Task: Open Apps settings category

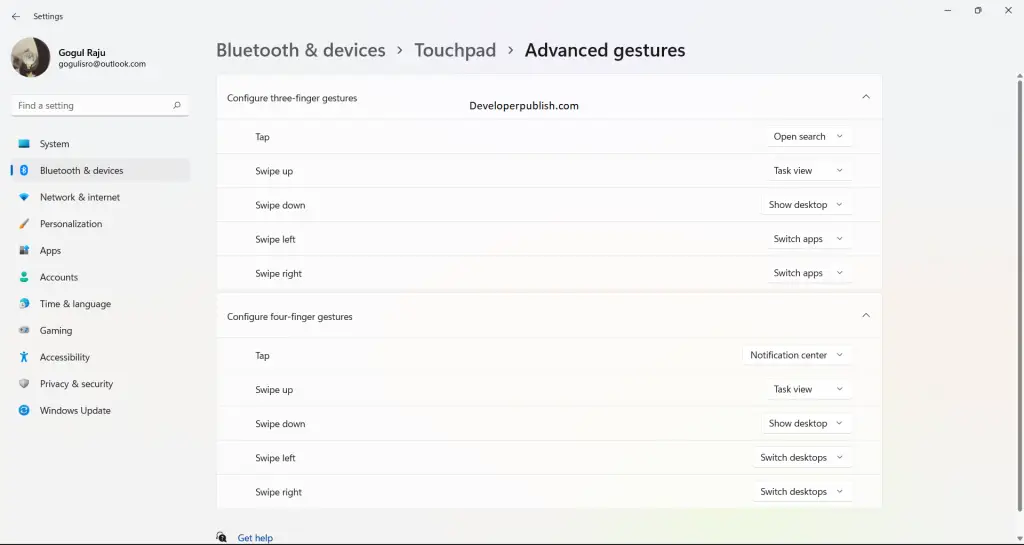Action: [x=100, y=251]
